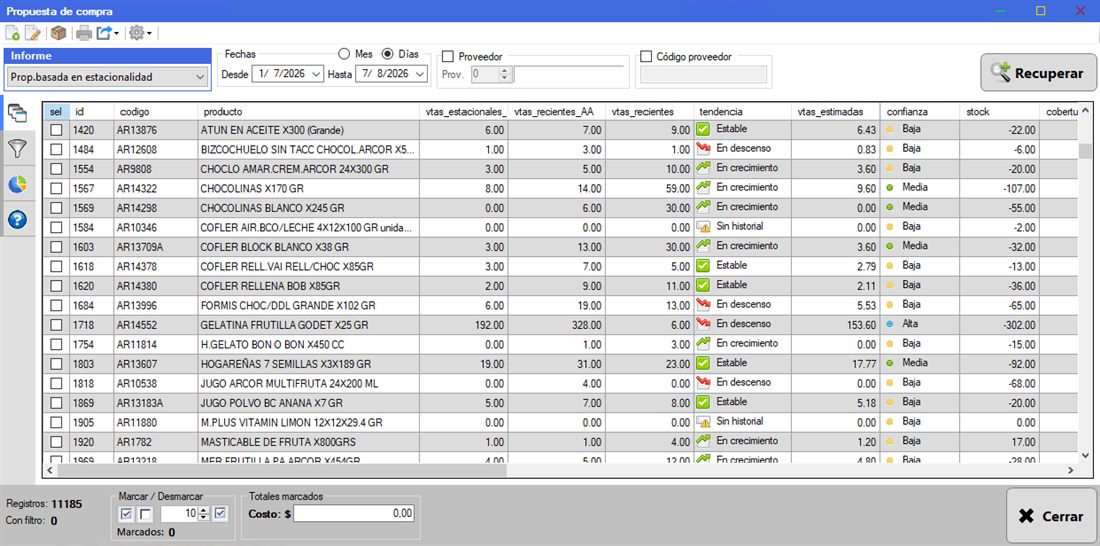Click the En descenso icon on BIZCOCHUELO row
1100x546 pixels.
tap(703, 149)
